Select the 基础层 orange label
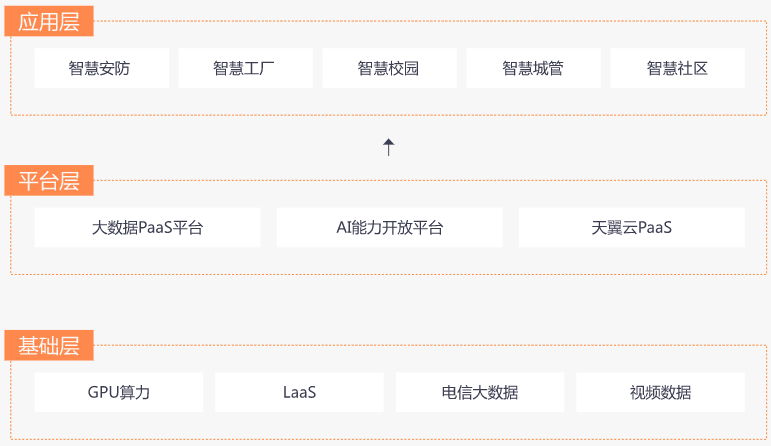771x446 pixels. (x=49, y=345)
